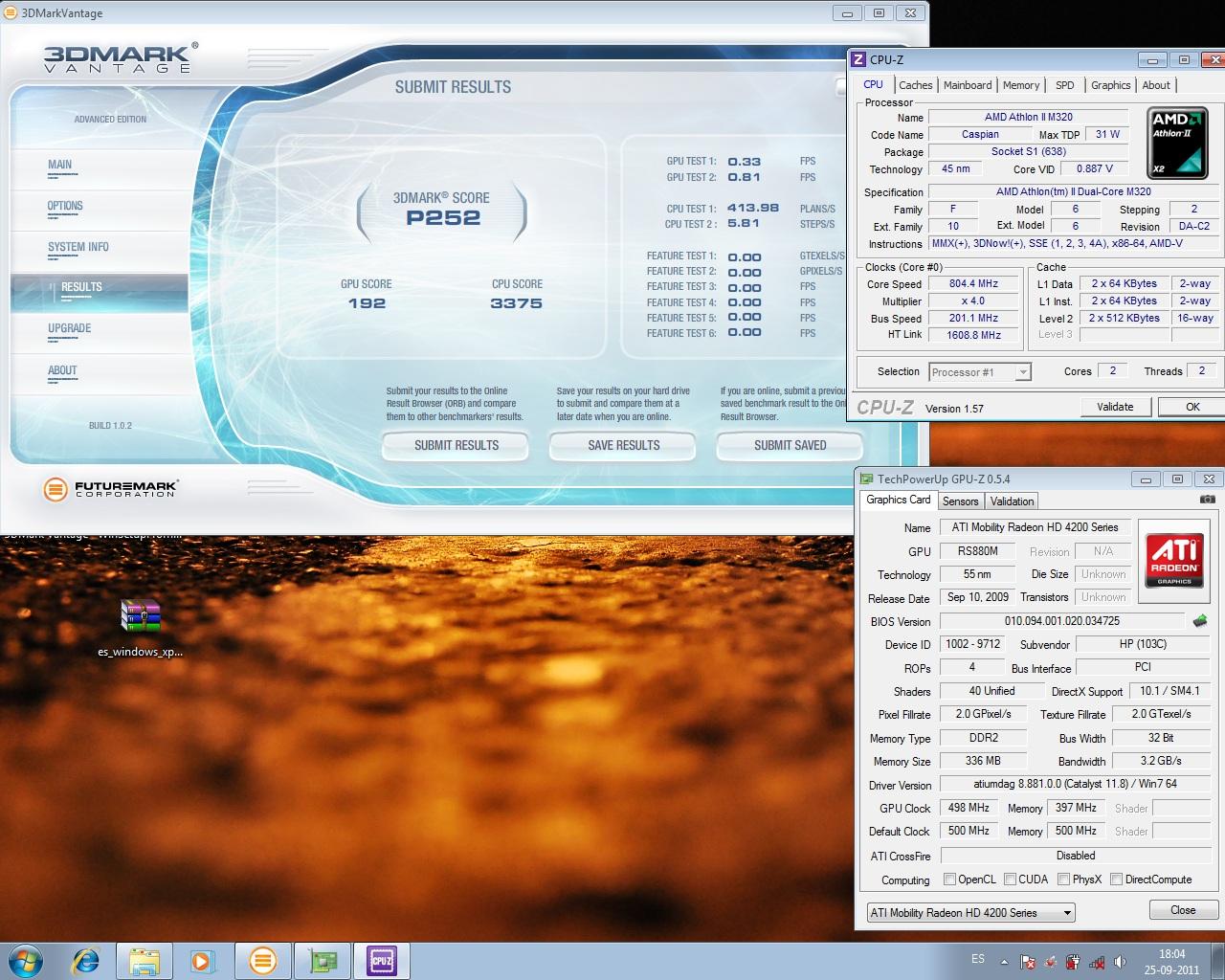Switch to the Graphics tab in CPU-Z
Viewport: 1225px width, 980px height.
1110,85
